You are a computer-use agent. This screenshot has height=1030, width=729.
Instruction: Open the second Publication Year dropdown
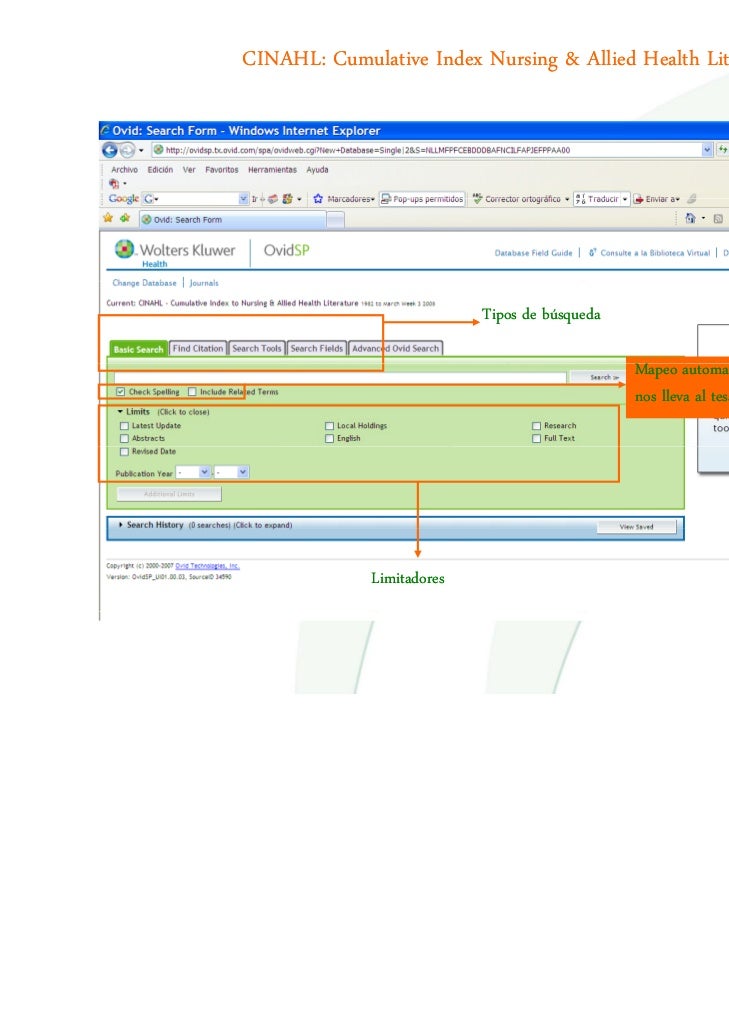232,472
